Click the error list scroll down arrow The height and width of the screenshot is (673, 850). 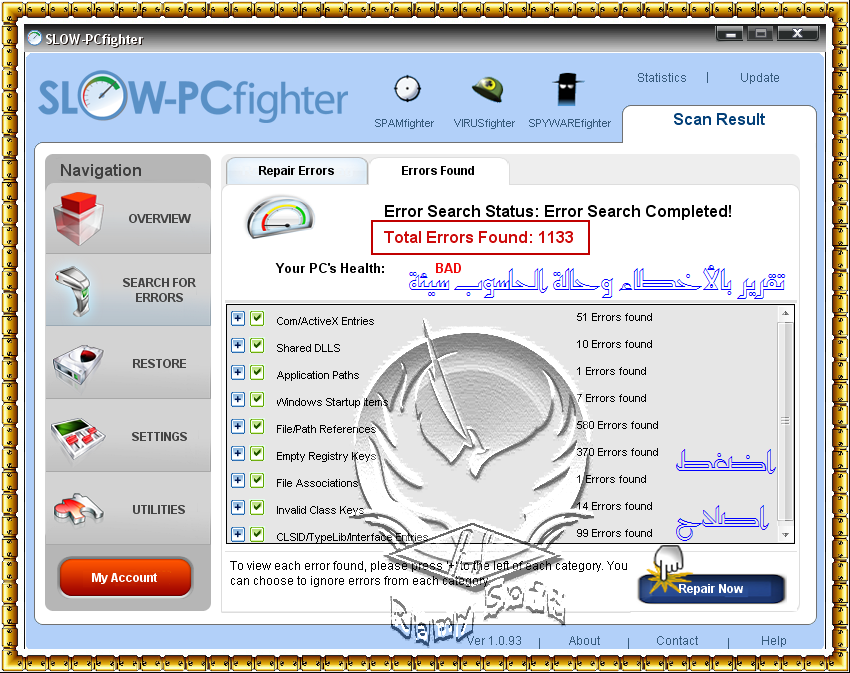[785, 535]
